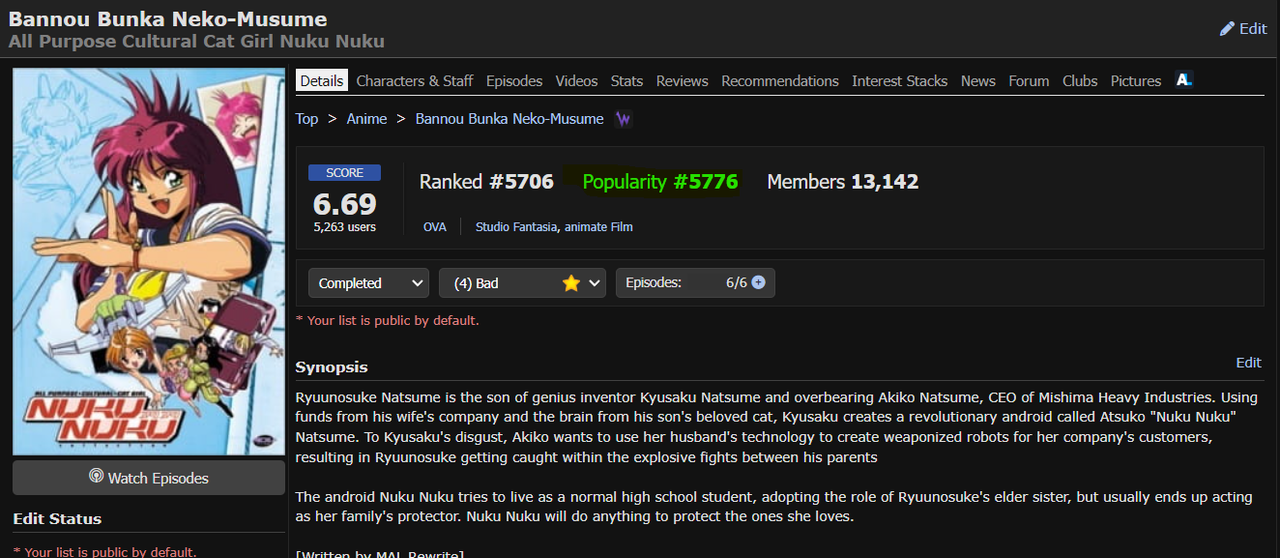This screenshot has height=558, width=1280.
Task: Switch to Characters & Staff tab
Action: (415, 81)
